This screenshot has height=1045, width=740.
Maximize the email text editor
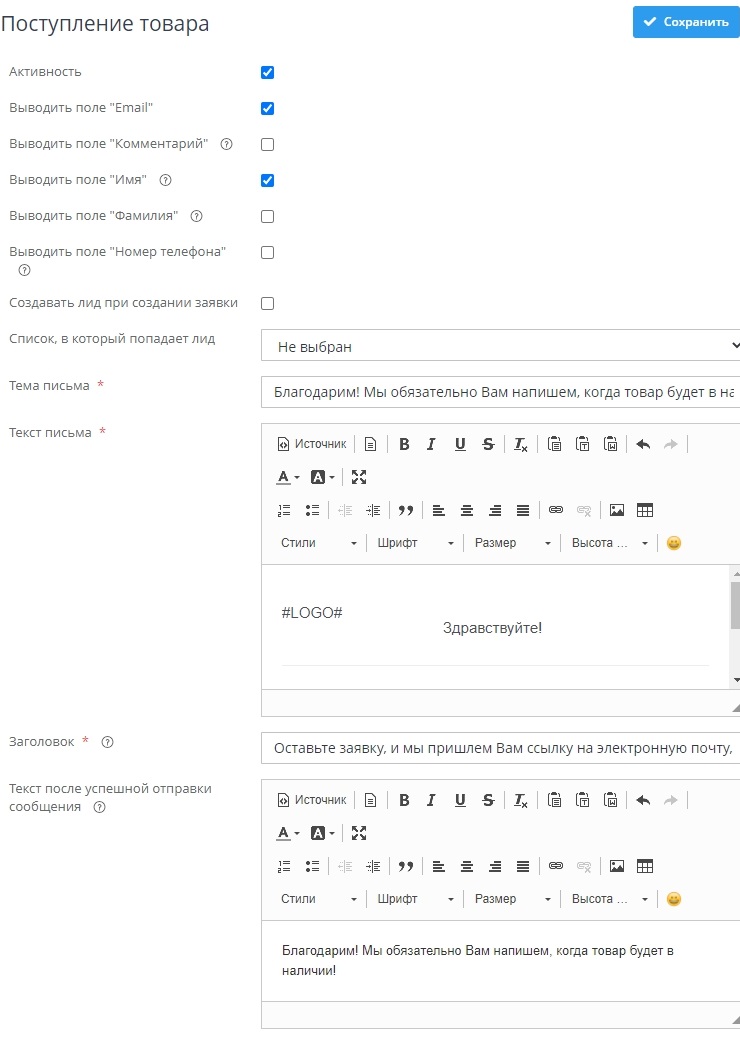tap(359, 477)
